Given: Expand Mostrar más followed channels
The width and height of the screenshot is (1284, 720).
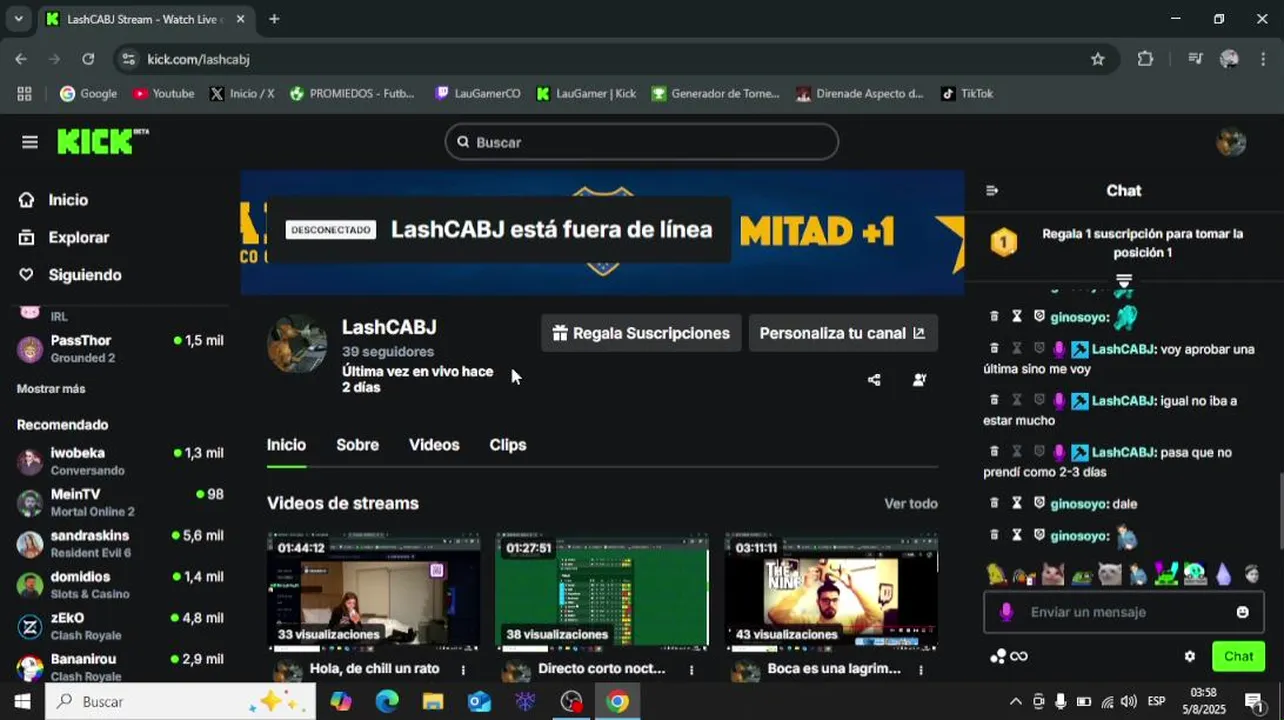Looking at the screenshot, I should point(51,389).
